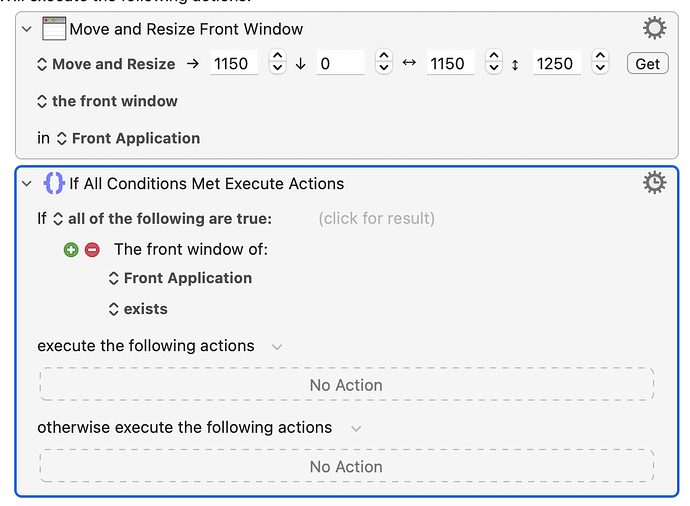Viewport: 690px width, 506px height.
Task: Click the horizontal position field showing 1150
Action: click(234, 64)
